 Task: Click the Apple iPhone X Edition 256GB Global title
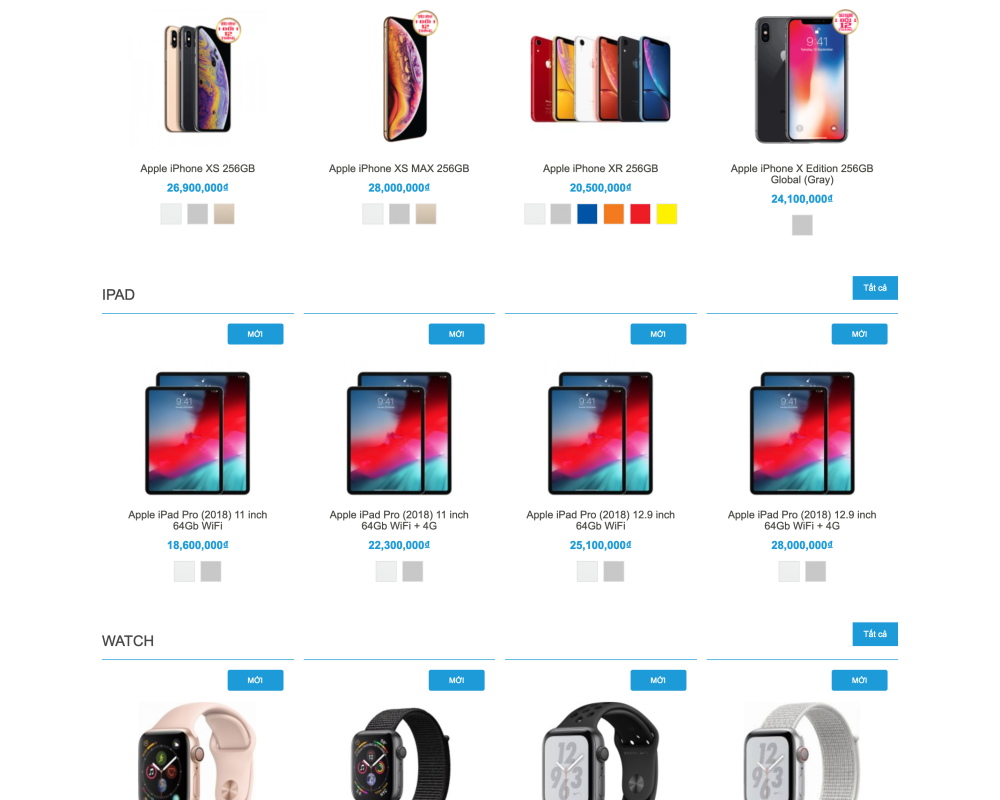(802, 174)
